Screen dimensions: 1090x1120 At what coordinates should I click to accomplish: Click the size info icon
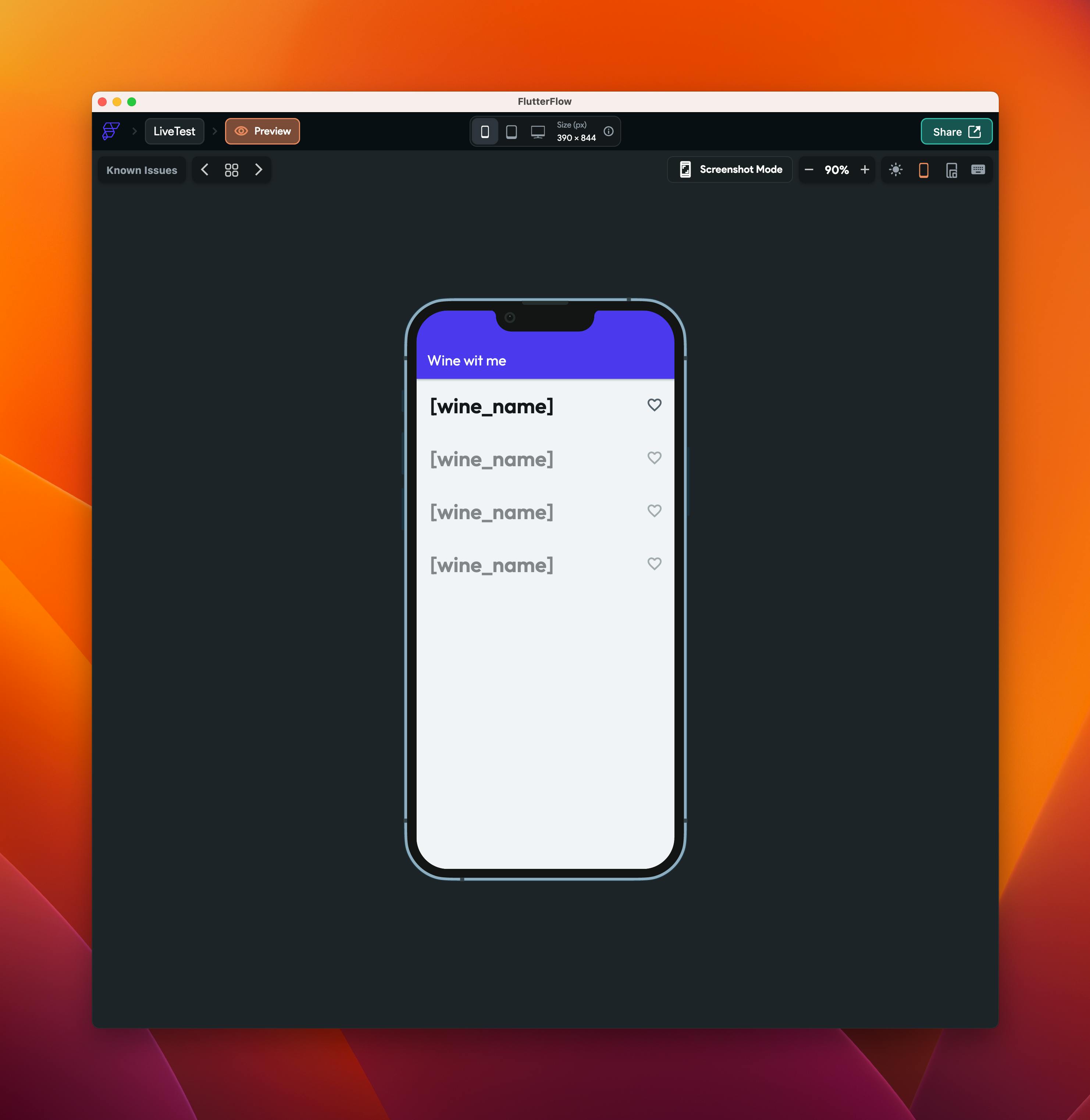coord(609,131)
